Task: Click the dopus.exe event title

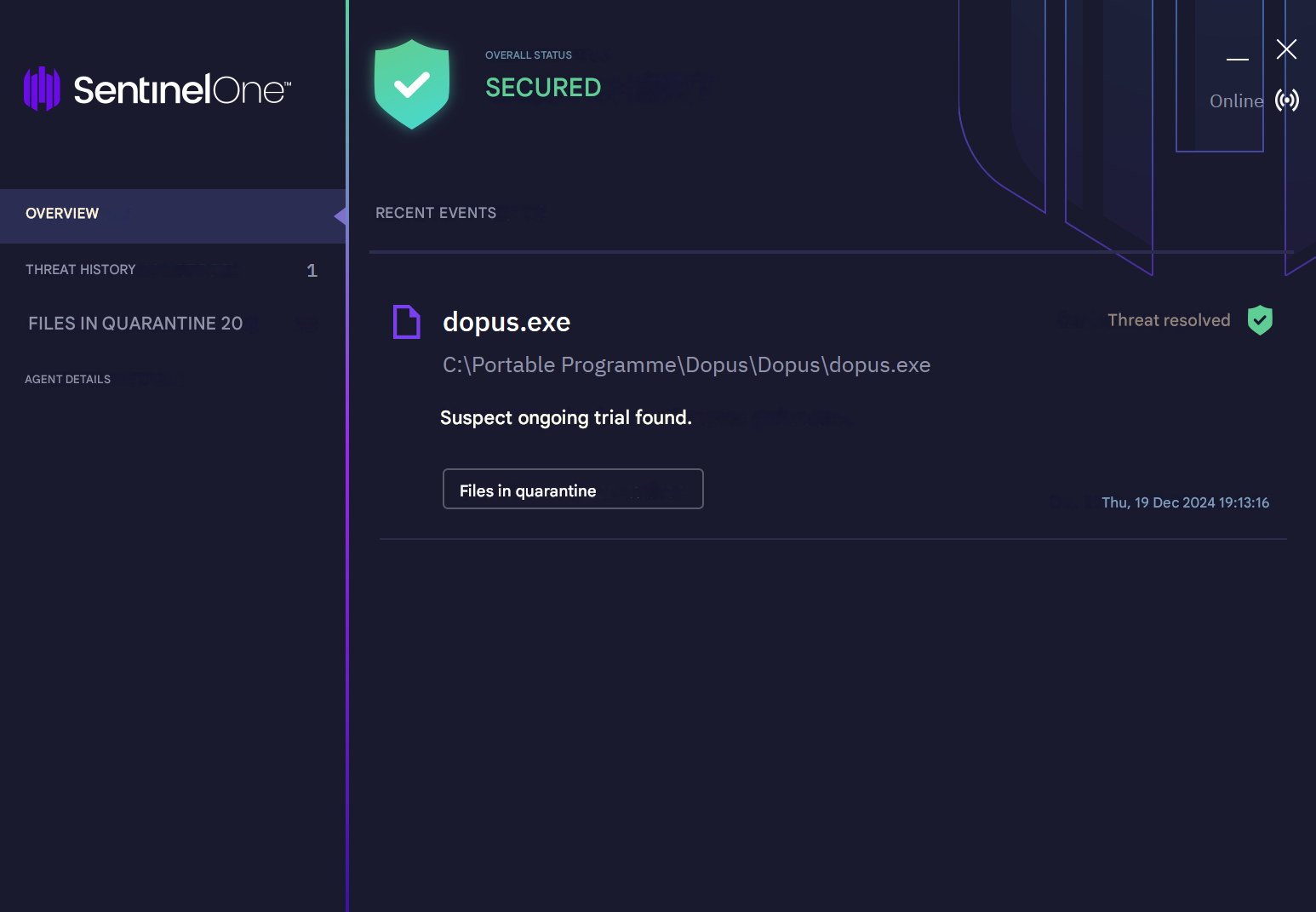Action: [x=506, y=322]
